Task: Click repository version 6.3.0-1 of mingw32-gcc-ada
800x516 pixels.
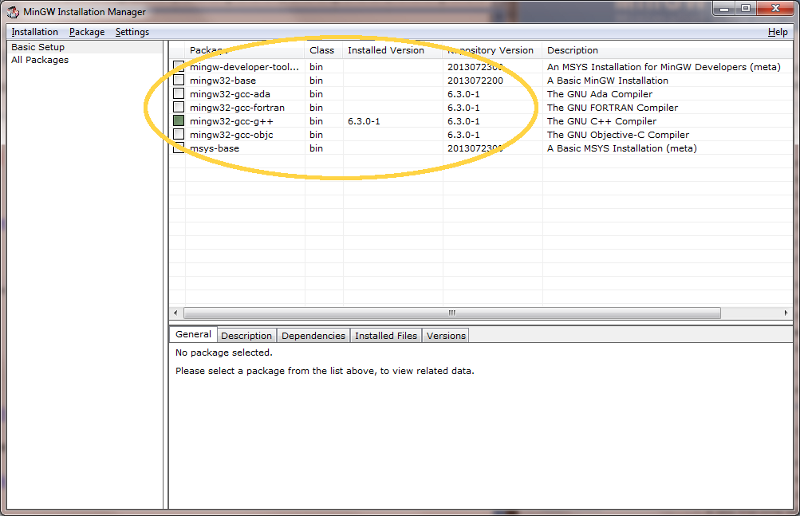Action: click(463, 94)
